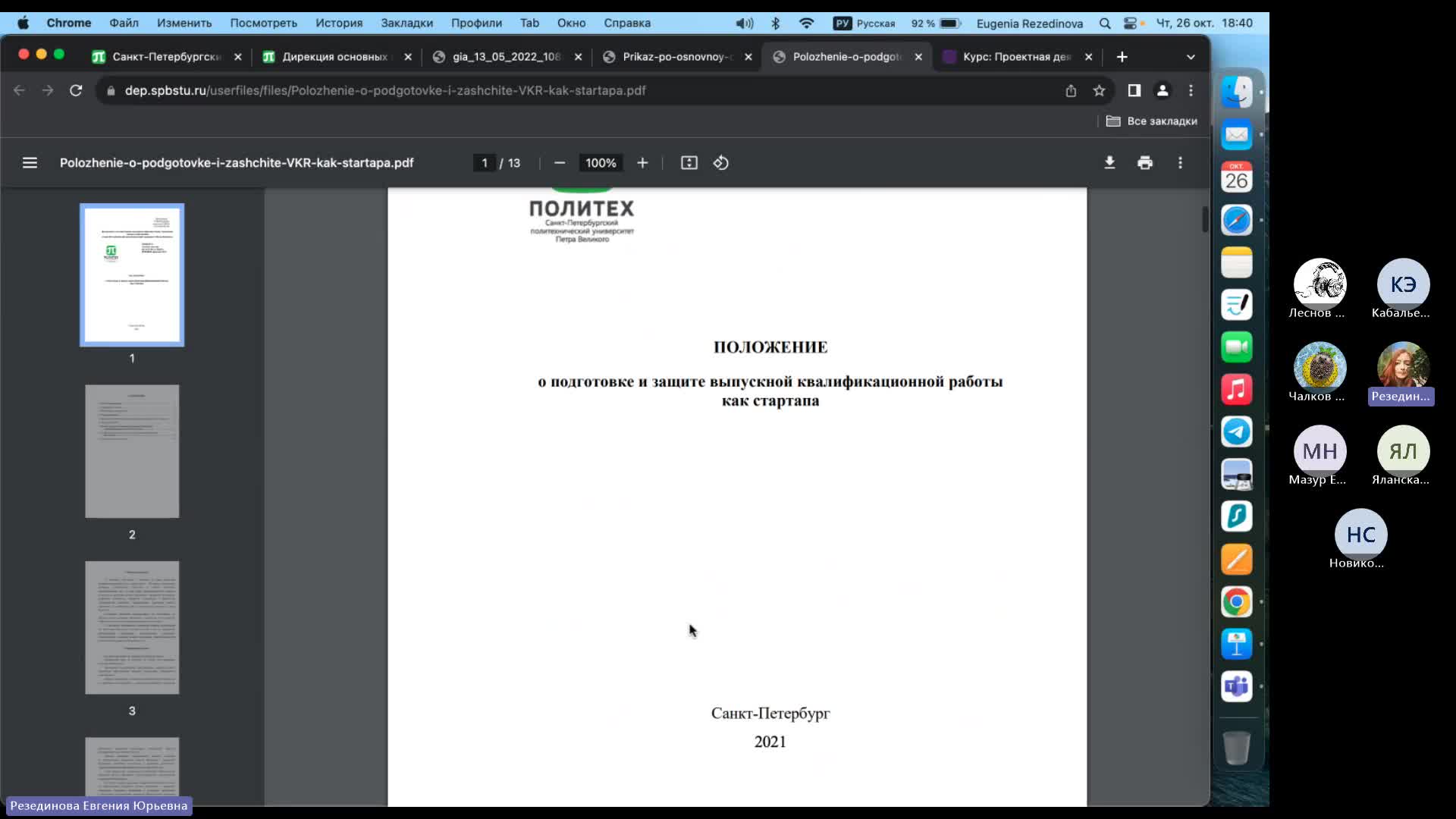The image size is (1456, 819).
Task: Open Finder from the Dock
Action: (1237, 93)
